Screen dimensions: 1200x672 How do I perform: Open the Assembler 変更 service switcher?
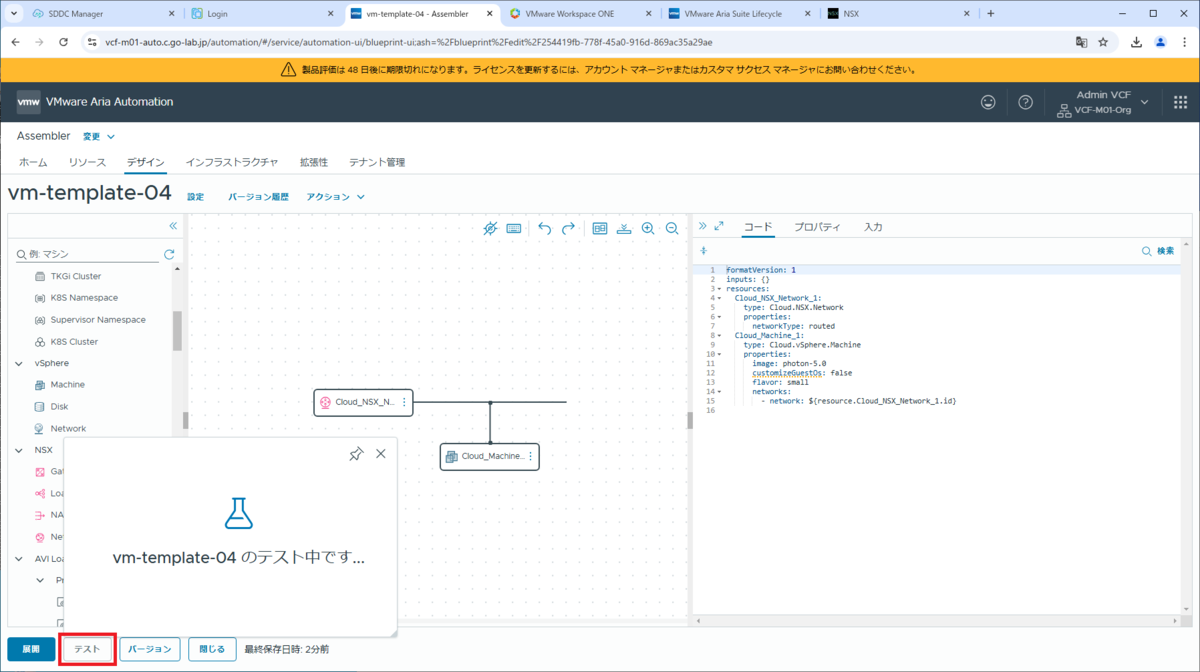pos(98,136)
